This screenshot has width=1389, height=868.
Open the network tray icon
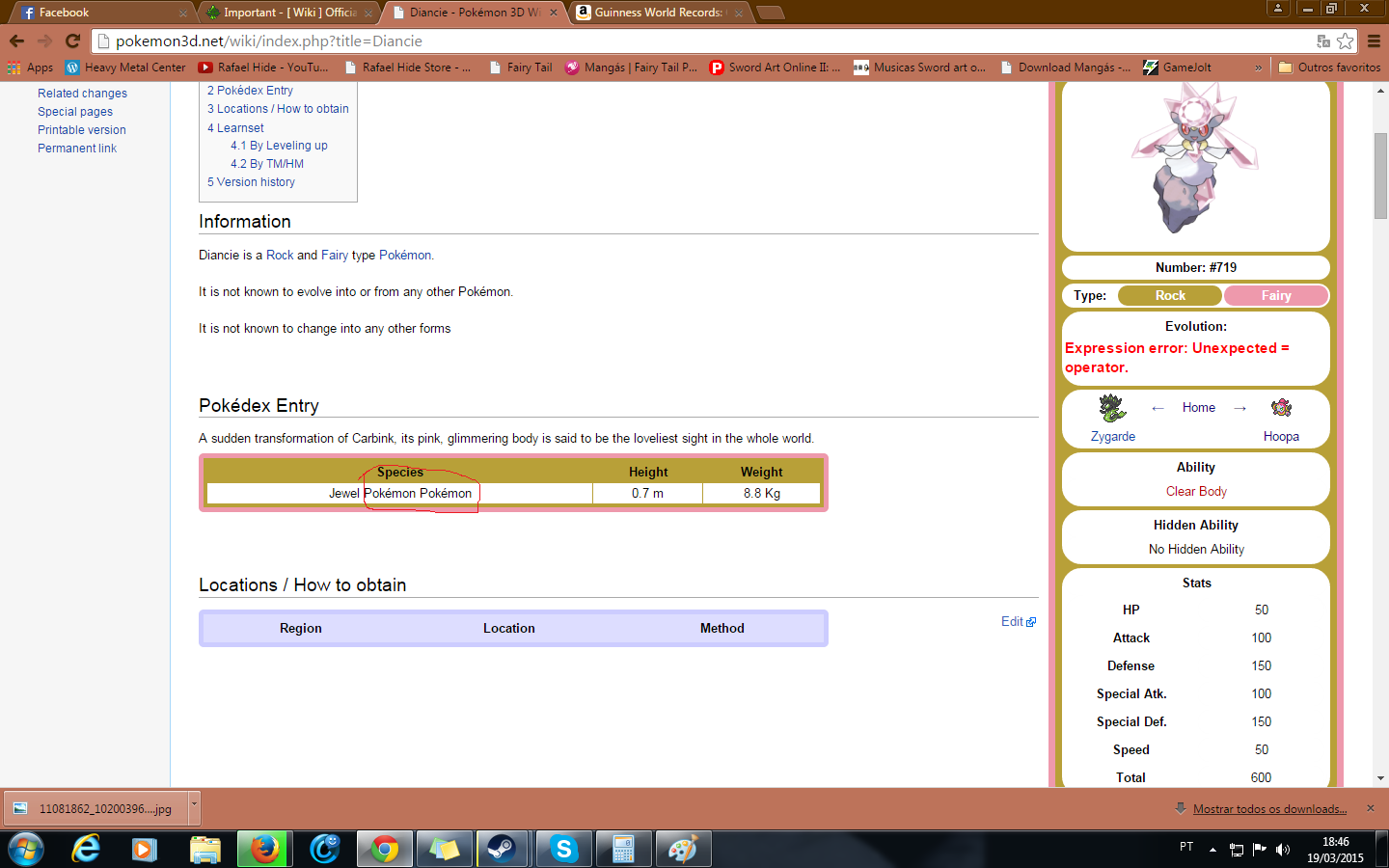pos(1237,850)
